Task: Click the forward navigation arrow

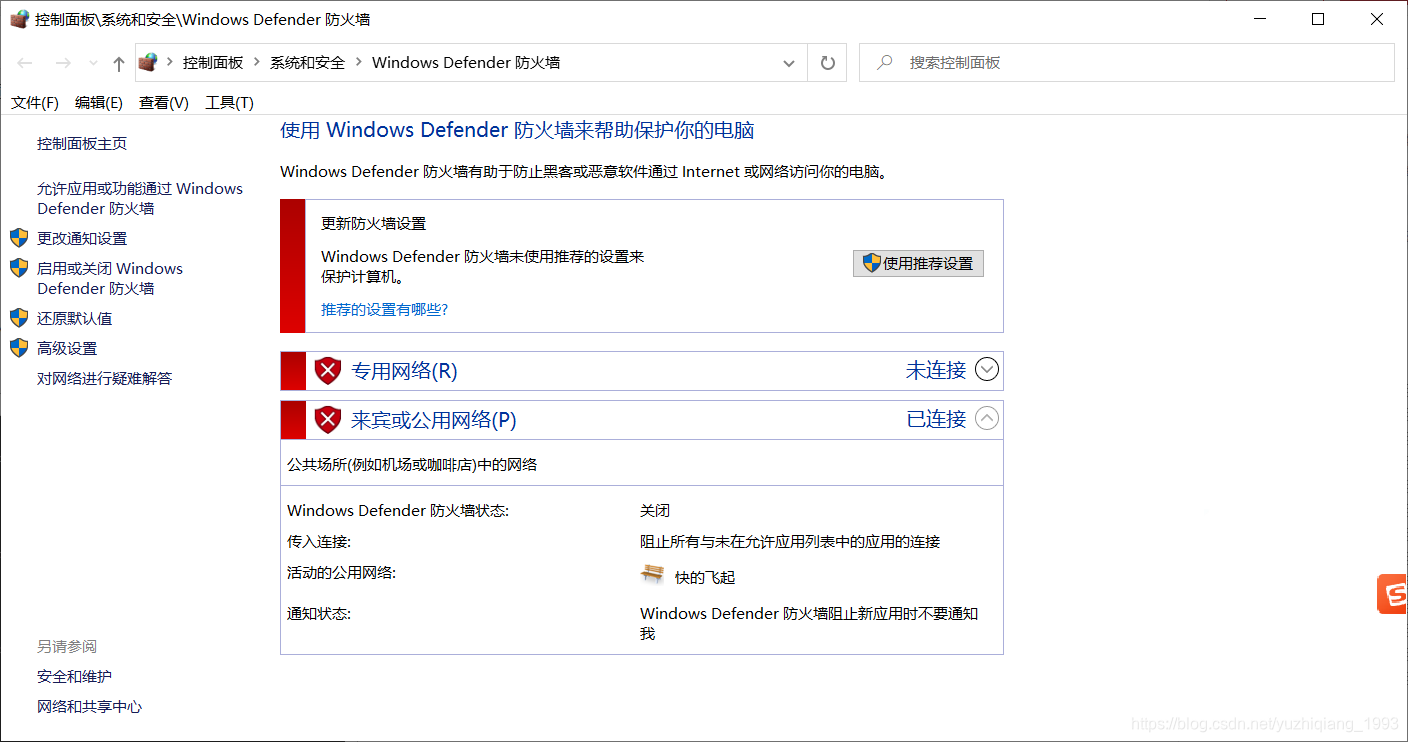Action: point(62,63)
